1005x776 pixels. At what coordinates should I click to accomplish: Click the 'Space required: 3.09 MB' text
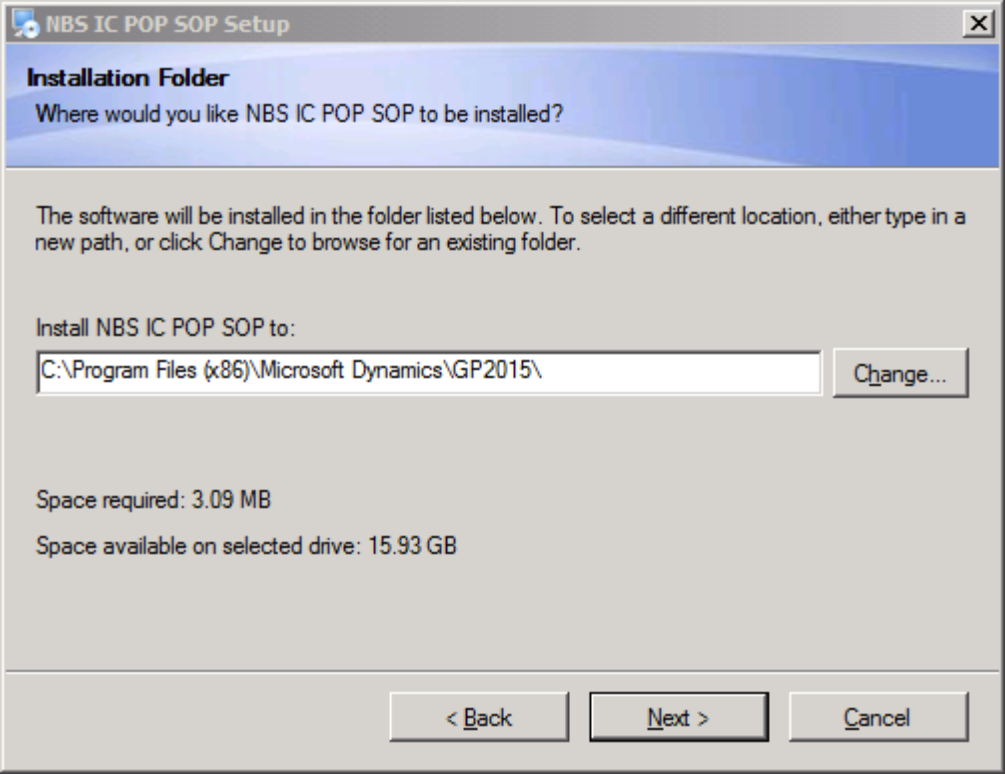154,499
